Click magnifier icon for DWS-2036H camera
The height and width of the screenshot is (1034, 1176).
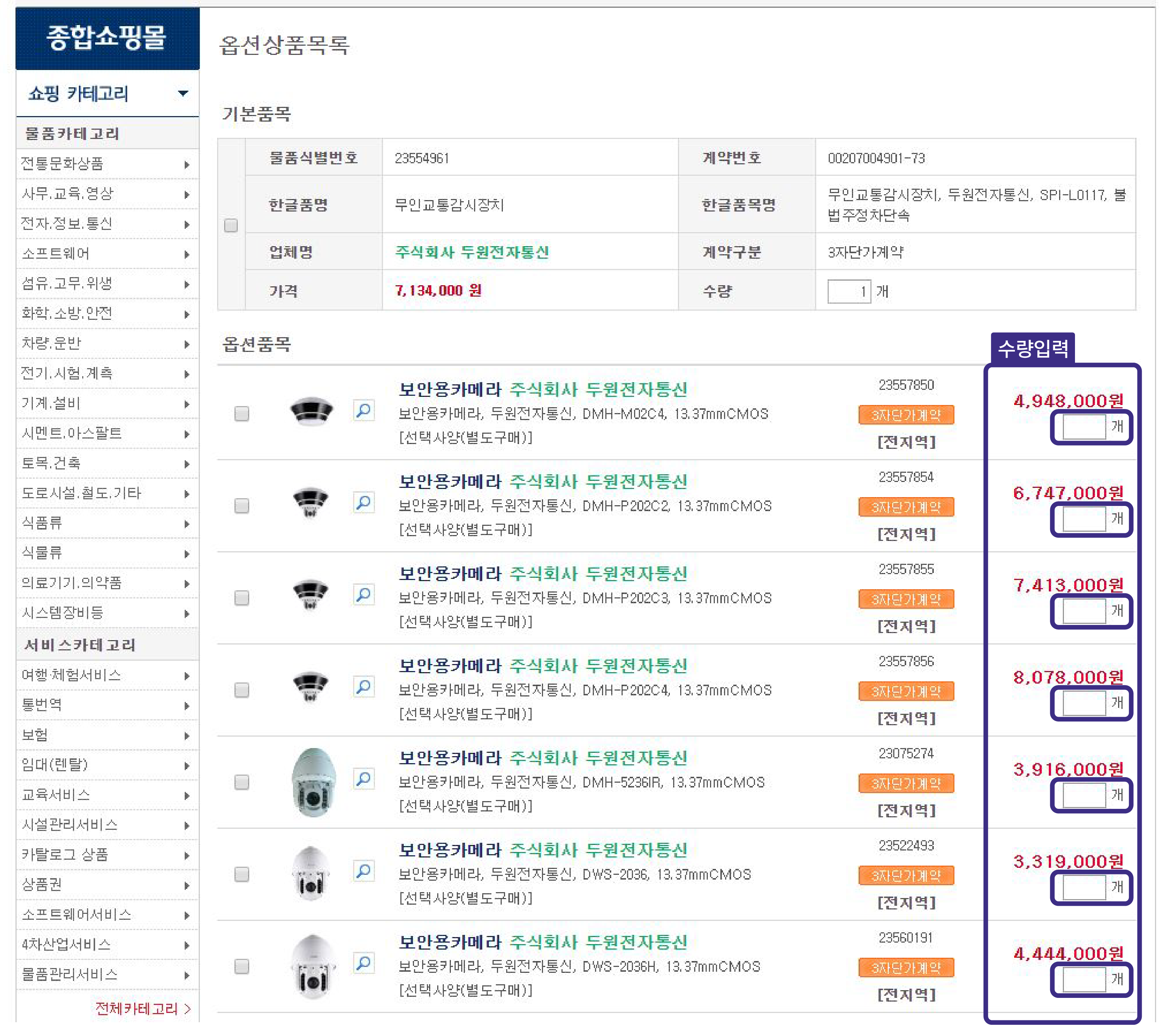tap(363, 963)
